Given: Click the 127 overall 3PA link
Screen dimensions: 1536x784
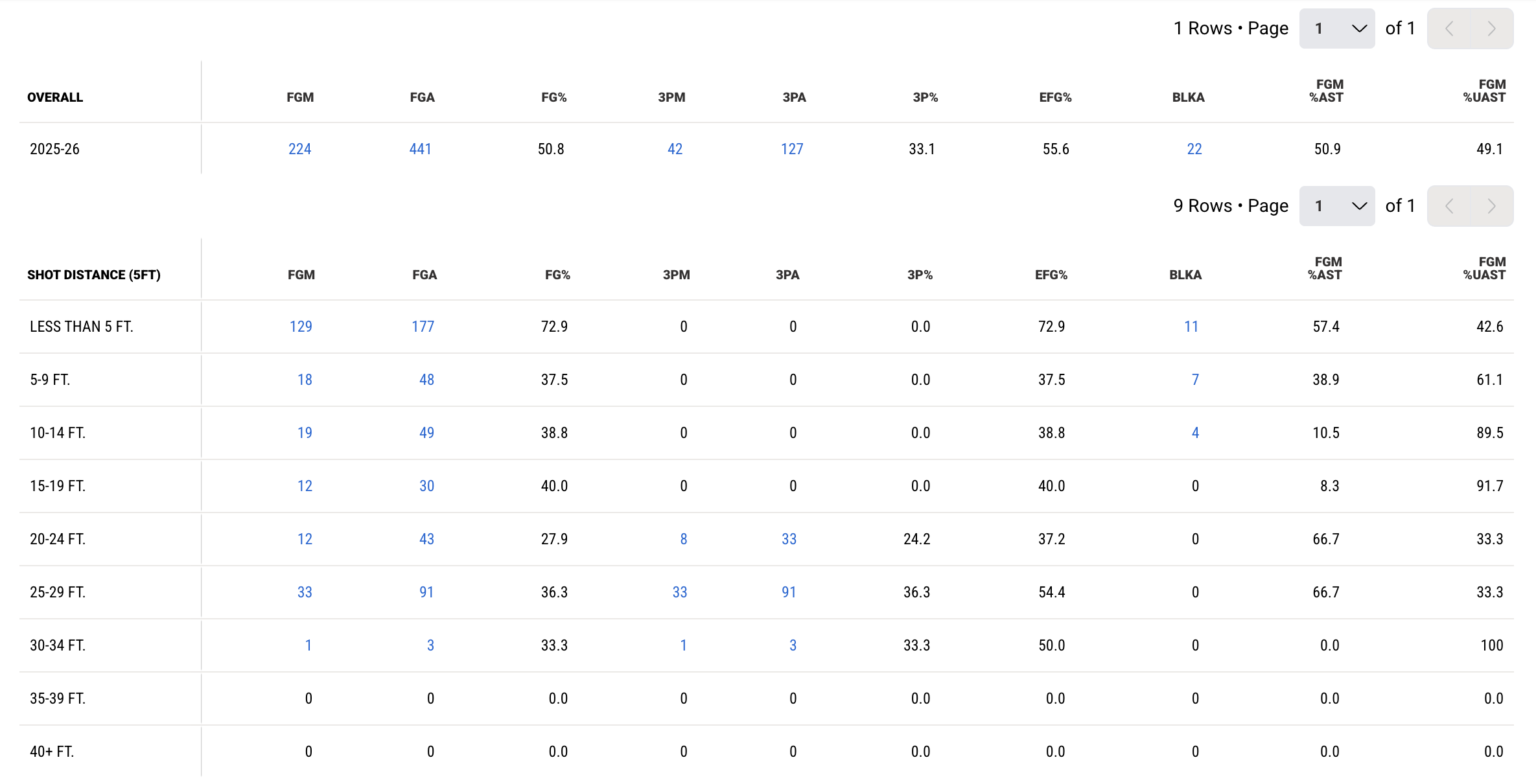Looking at the screenshot, I should [x=791, y=149].
